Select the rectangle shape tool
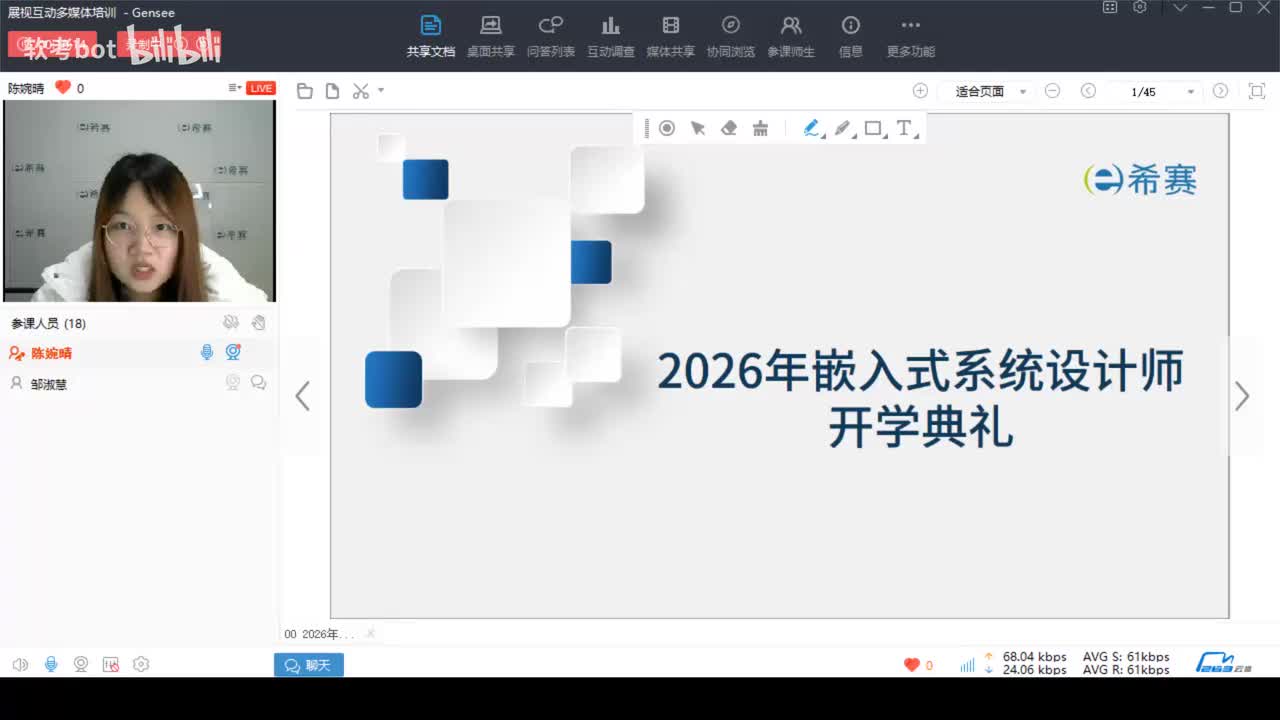This screenshot has height=720, width=1280. [874, 128]
